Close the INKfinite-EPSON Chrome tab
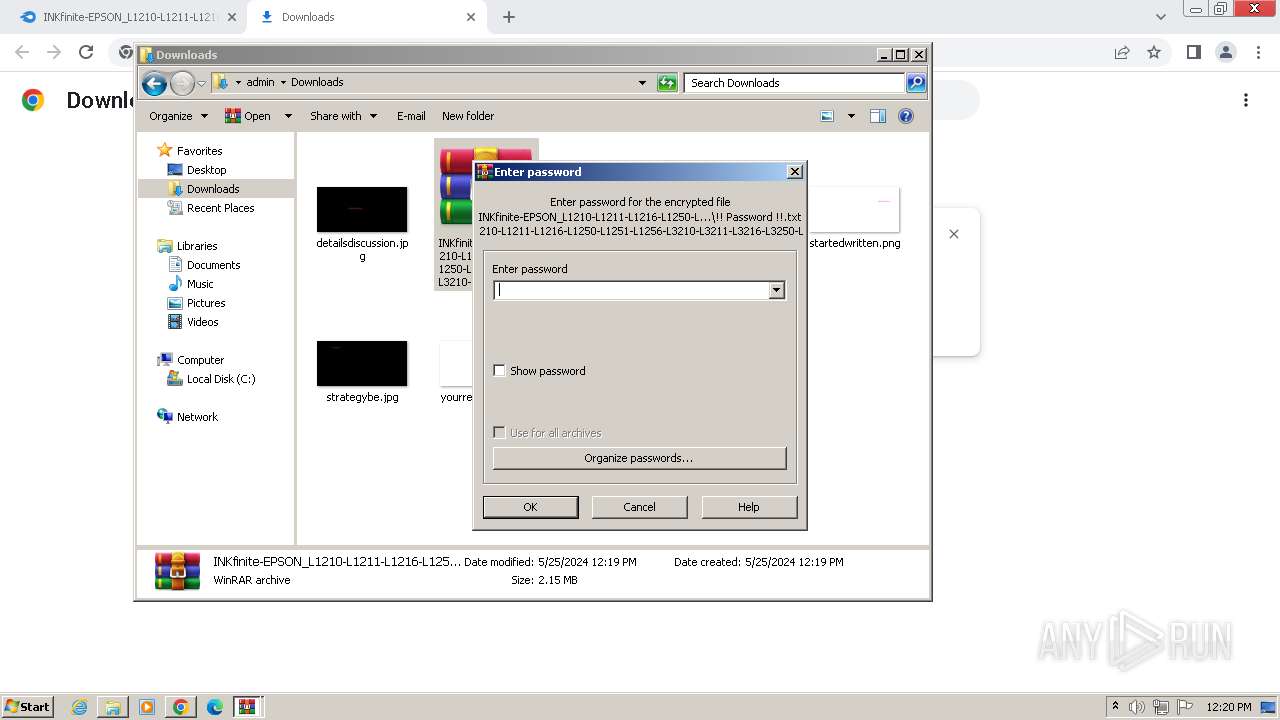Screen dimensions: 1280x720 coord(231,17)
